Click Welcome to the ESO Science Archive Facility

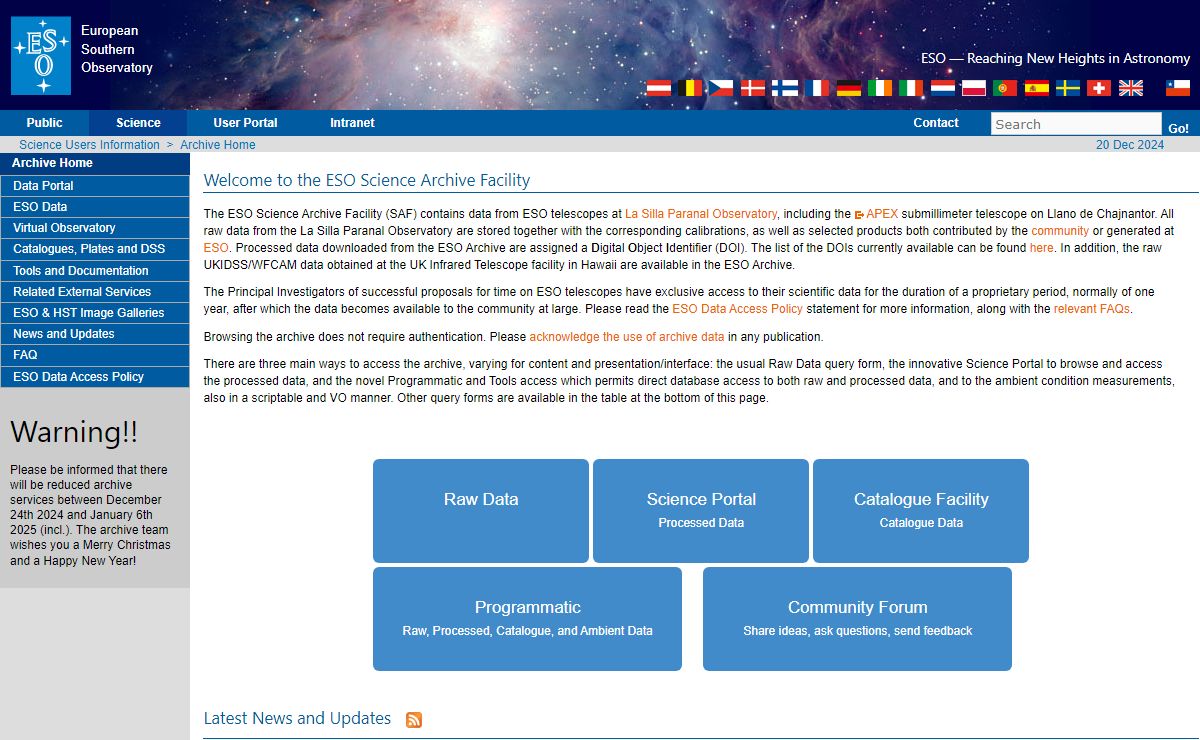click(367, 181)
